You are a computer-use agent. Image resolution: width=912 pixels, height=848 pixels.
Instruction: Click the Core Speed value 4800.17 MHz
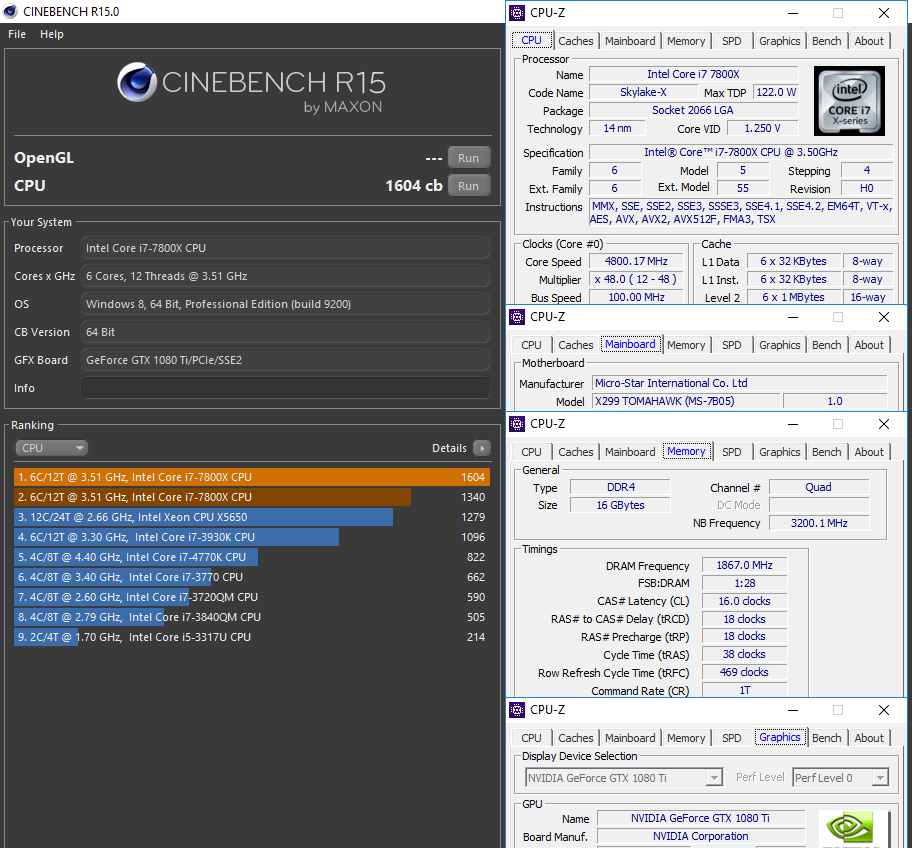(x=636, y=262)
